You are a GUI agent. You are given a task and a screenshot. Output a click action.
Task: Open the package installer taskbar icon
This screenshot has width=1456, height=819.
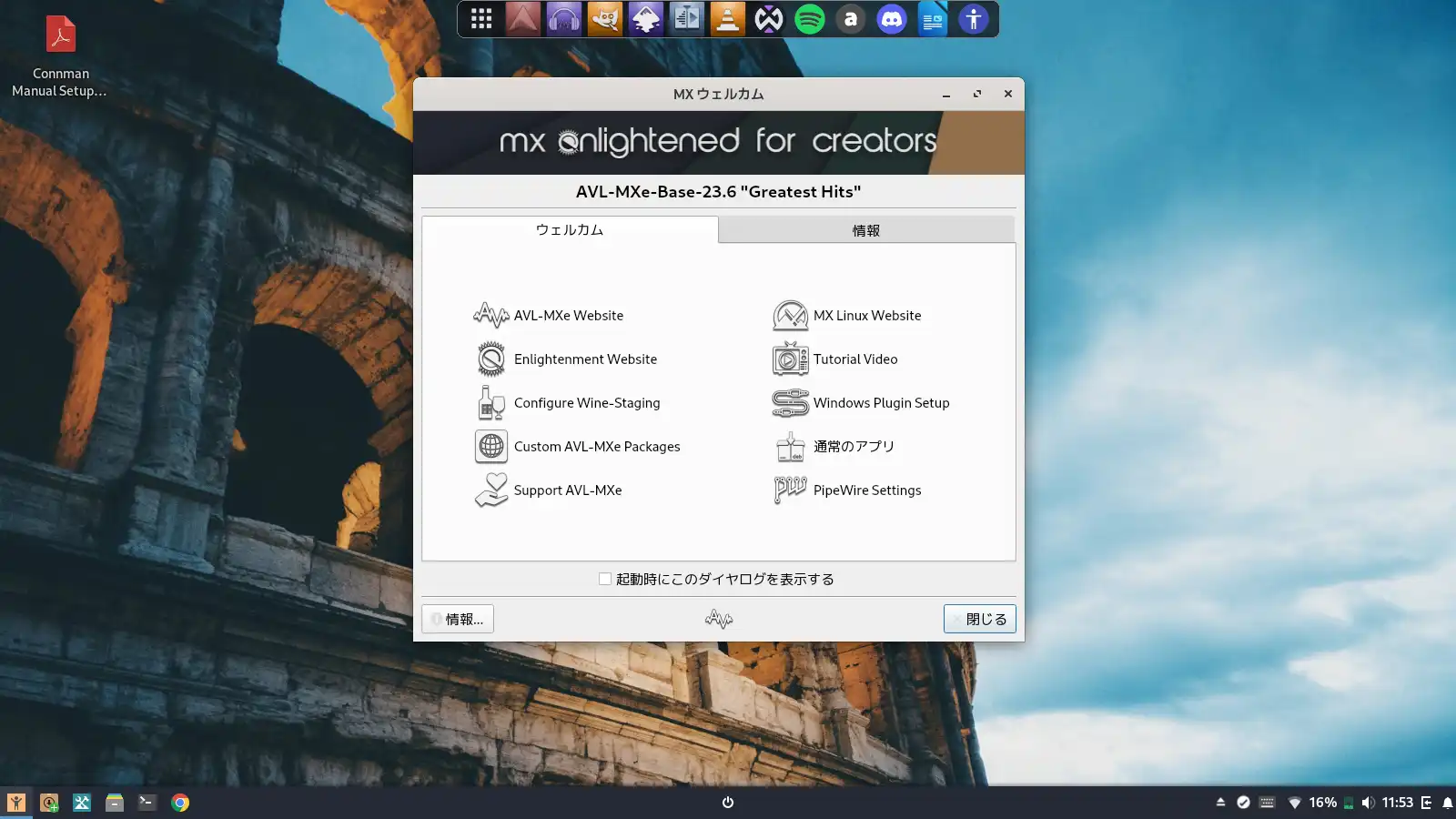(x=49, y=803)
